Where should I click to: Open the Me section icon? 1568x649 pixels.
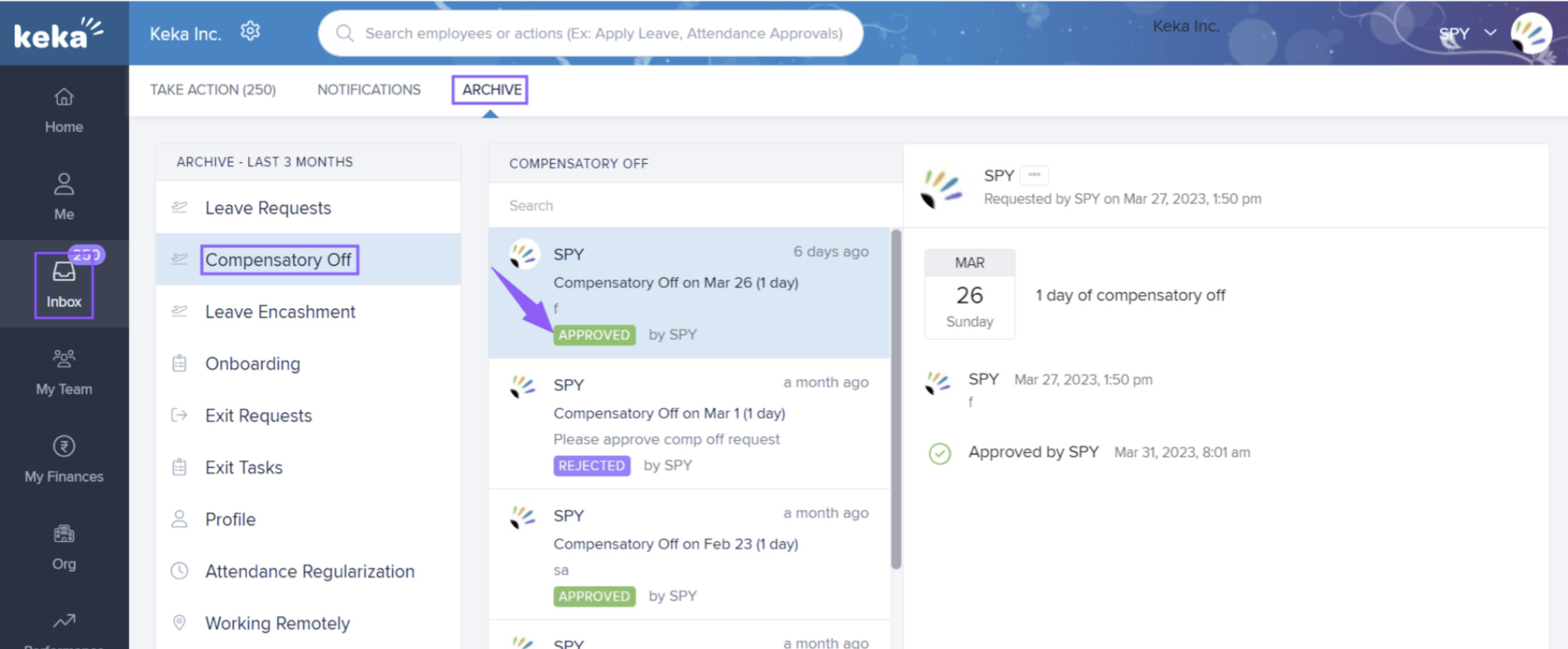point(64,184)
